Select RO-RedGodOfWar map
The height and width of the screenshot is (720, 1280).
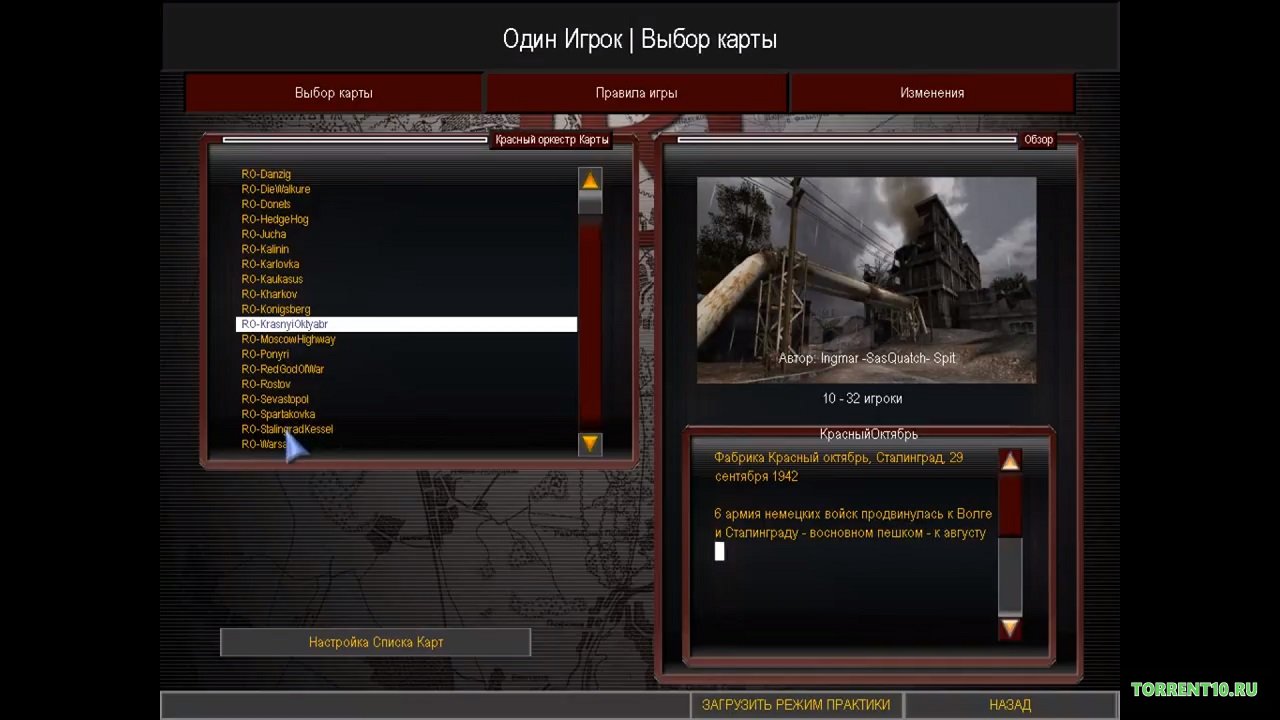pyautogui.click(x=282, y=369)
